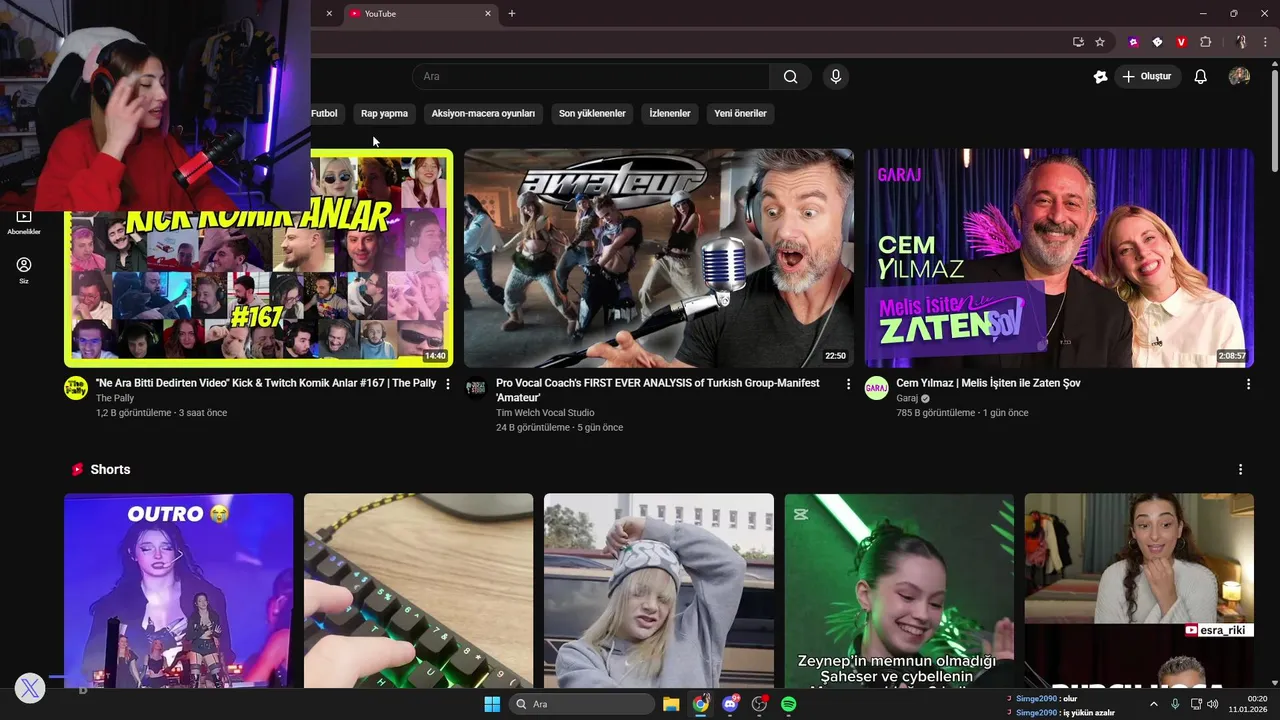Screen dimensions: 1280x720
Task: Click the Shorts section heading
Action: 110,469
